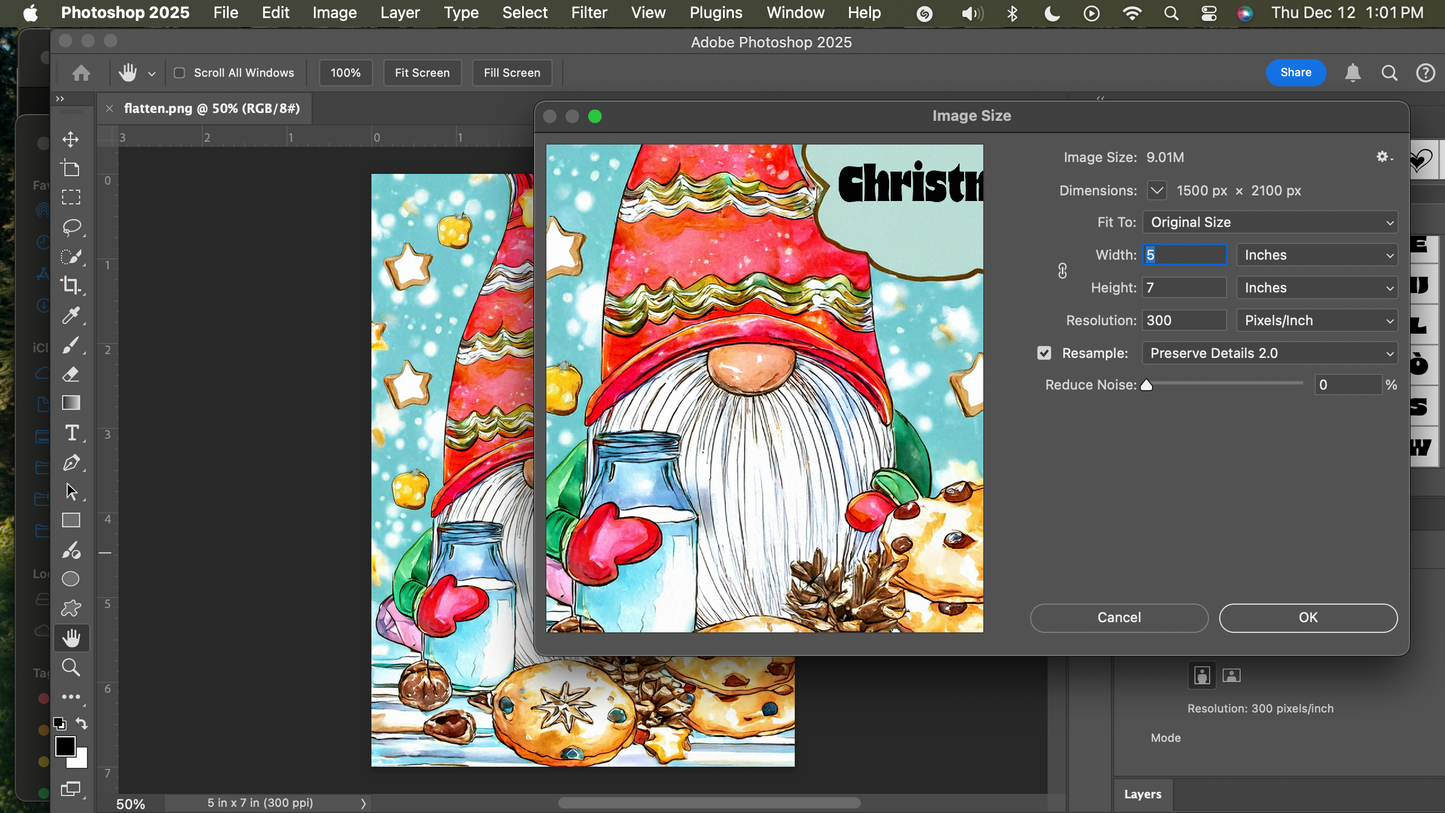This screenshot has width=1445, height=813.
Task: Select the Brush tool
Action: tap(71, 345)
